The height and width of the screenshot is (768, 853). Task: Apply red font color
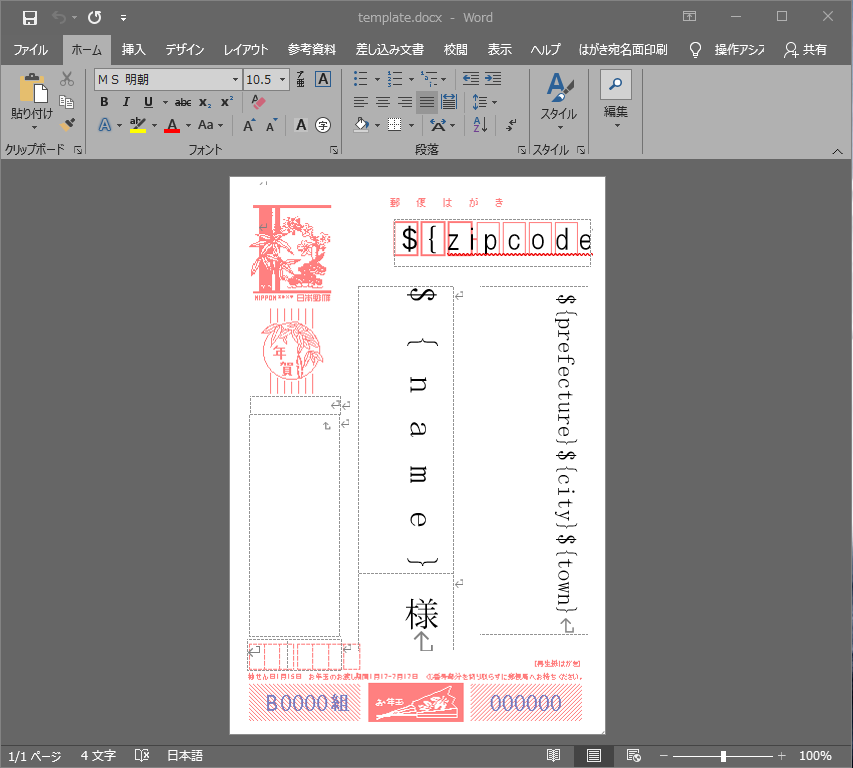172,125
